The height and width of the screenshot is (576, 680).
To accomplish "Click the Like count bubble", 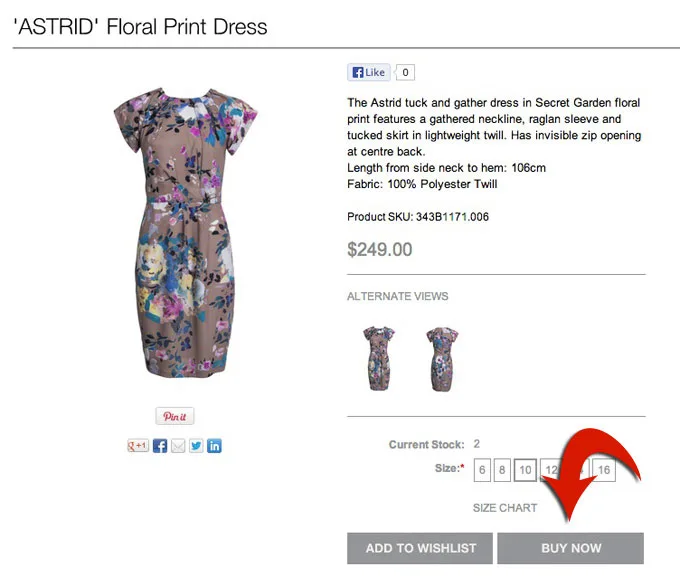I will [x=405, y=72].
